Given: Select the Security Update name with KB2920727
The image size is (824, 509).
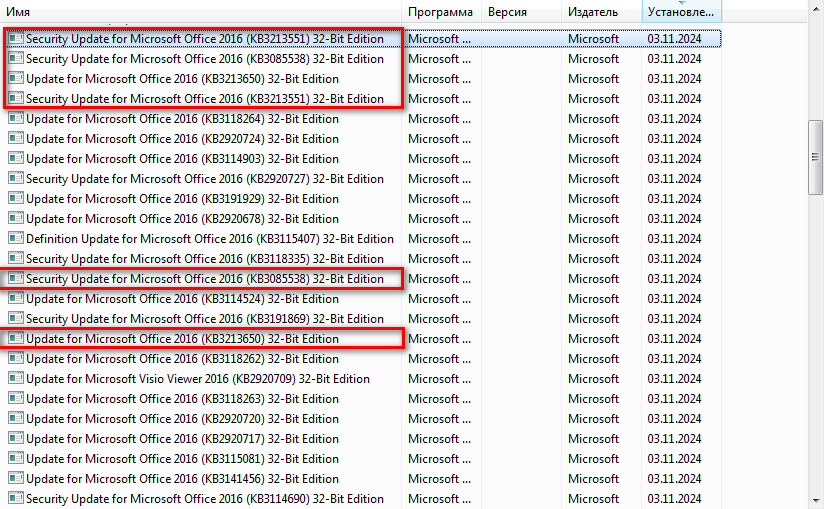Looking at the screenshot, I should click(x=205, y=179).
